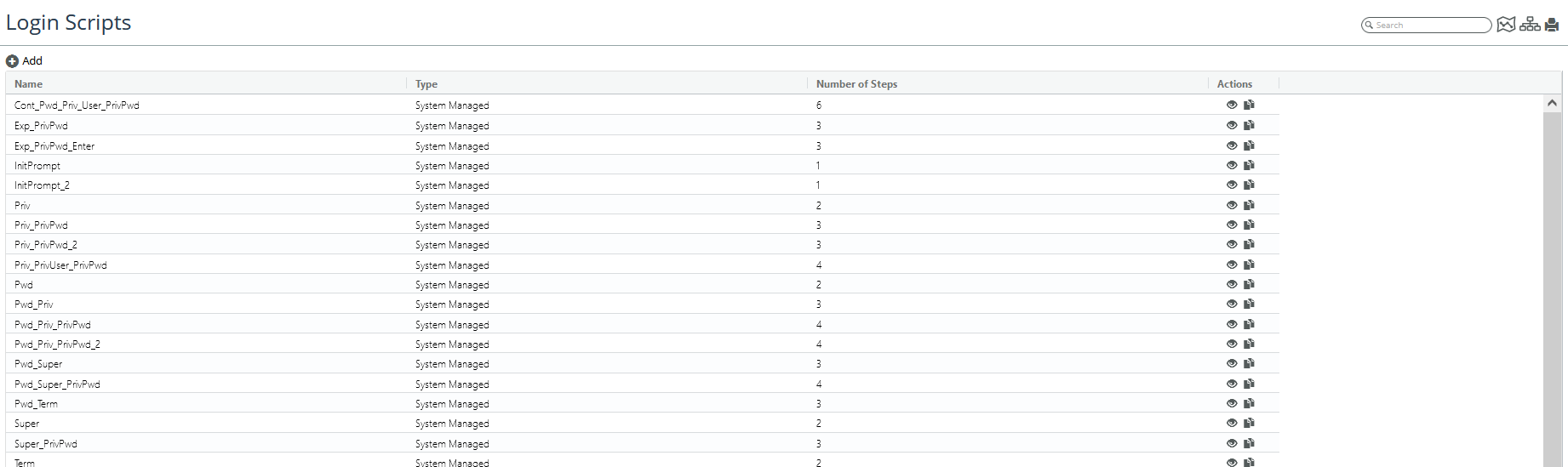This screenshot has width=1568, height=467.
Task: Copy the Exp_PrivPwd login script
Action: click(x=1249, y=126)
